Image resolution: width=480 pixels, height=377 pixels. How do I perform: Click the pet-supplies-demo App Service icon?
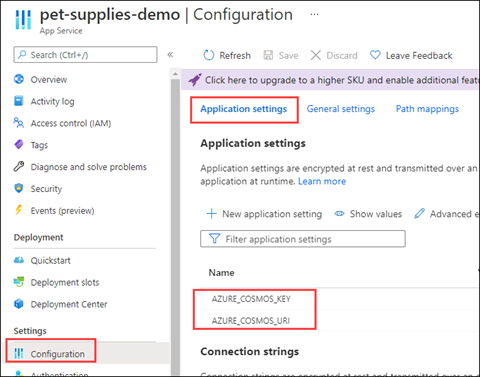[23, 20]
